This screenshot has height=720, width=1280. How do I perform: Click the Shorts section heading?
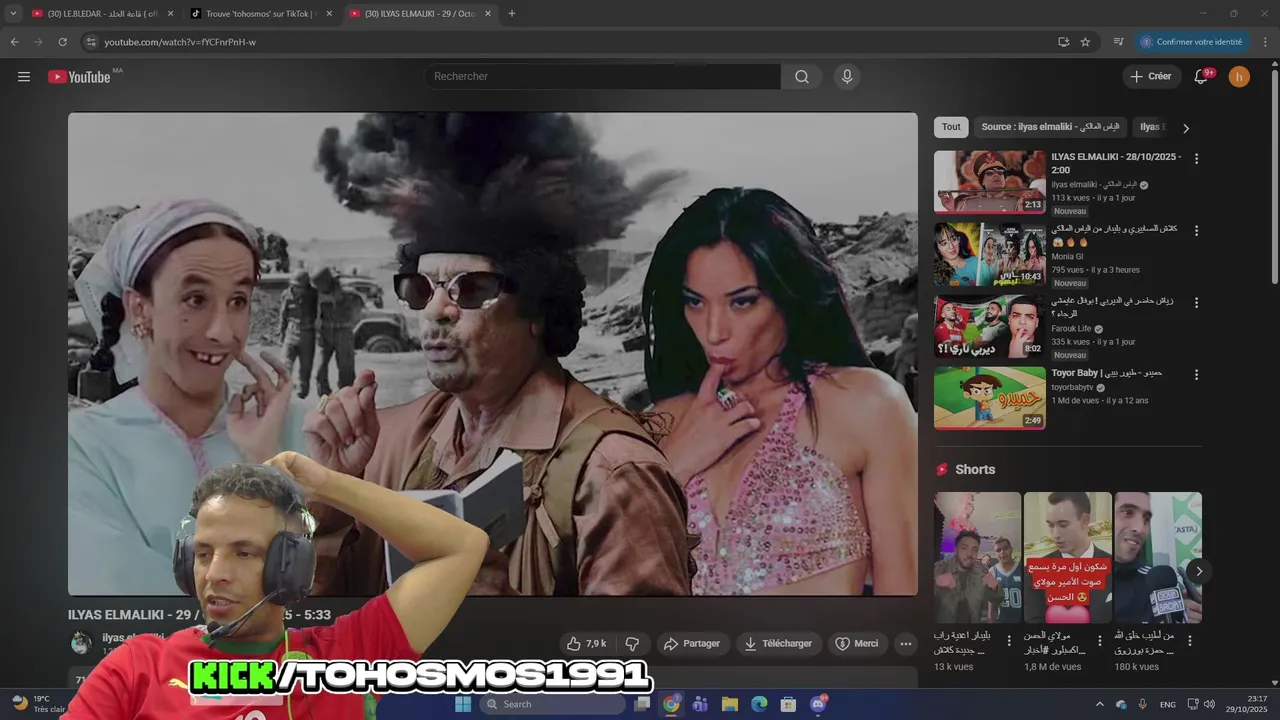(x=975, y=470)
